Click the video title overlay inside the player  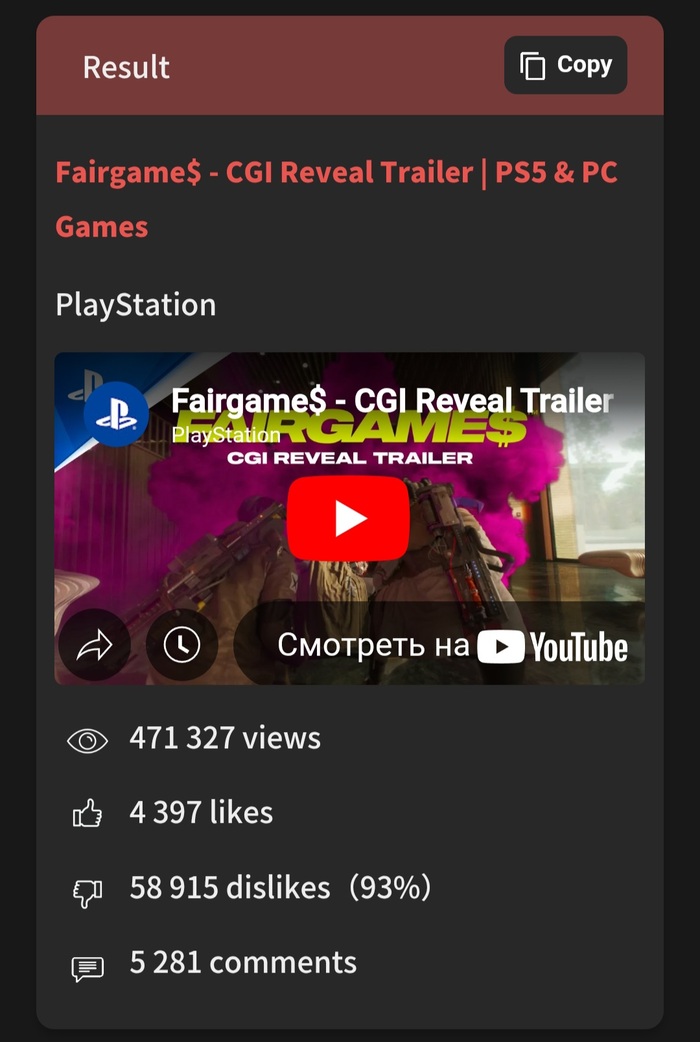(392, 401)
